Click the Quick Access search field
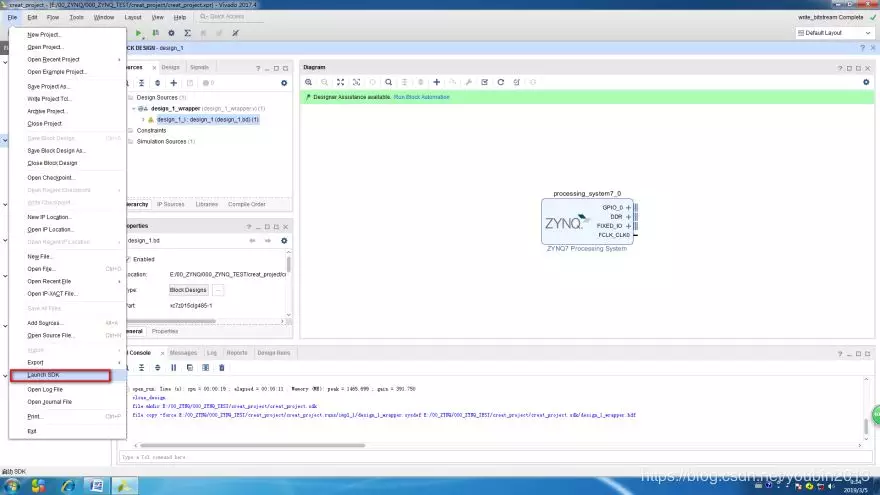This screenshot has width=880, height=495. [230, 17]
